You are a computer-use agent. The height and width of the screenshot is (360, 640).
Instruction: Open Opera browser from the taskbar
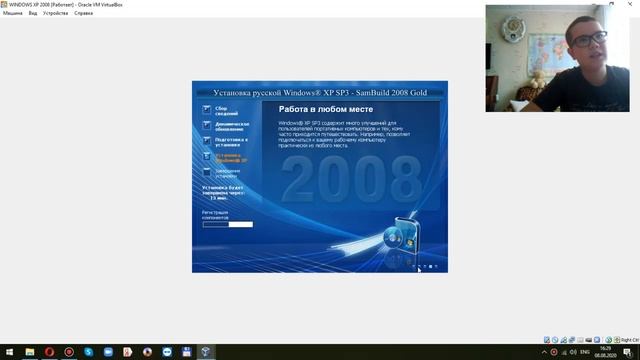point(49,352)
